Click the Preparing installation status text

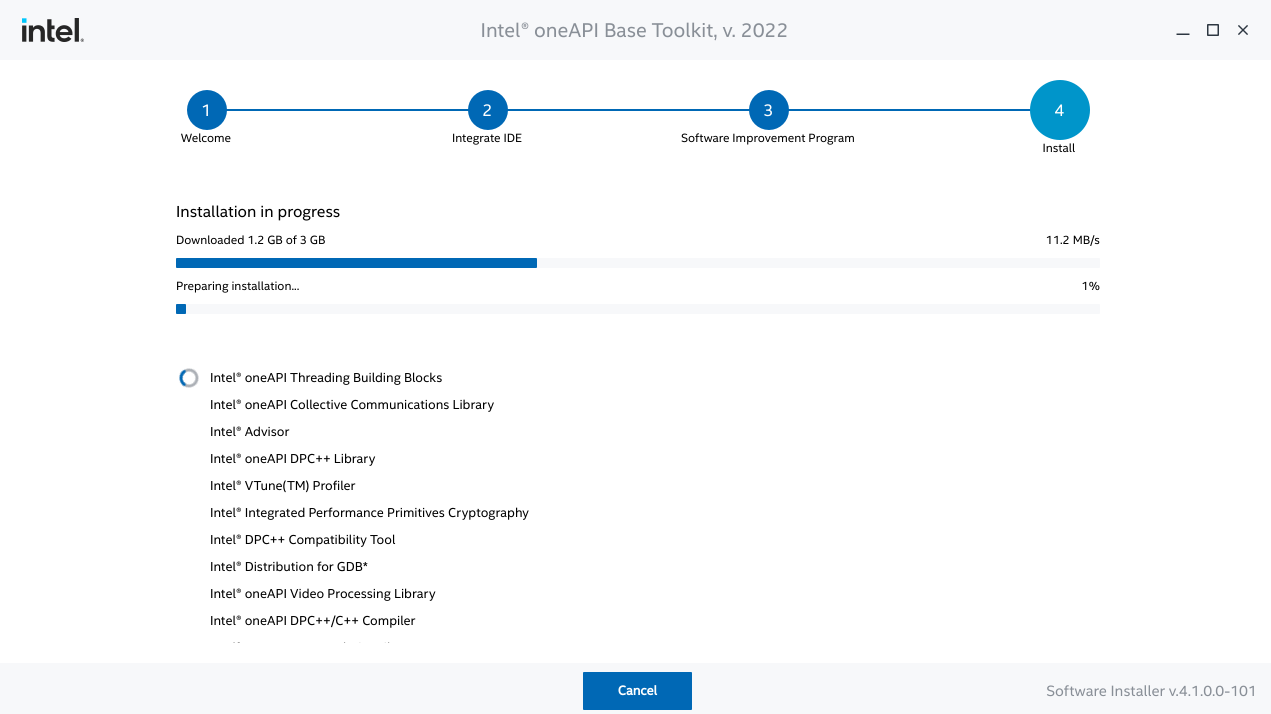click(x=238, y=286)
